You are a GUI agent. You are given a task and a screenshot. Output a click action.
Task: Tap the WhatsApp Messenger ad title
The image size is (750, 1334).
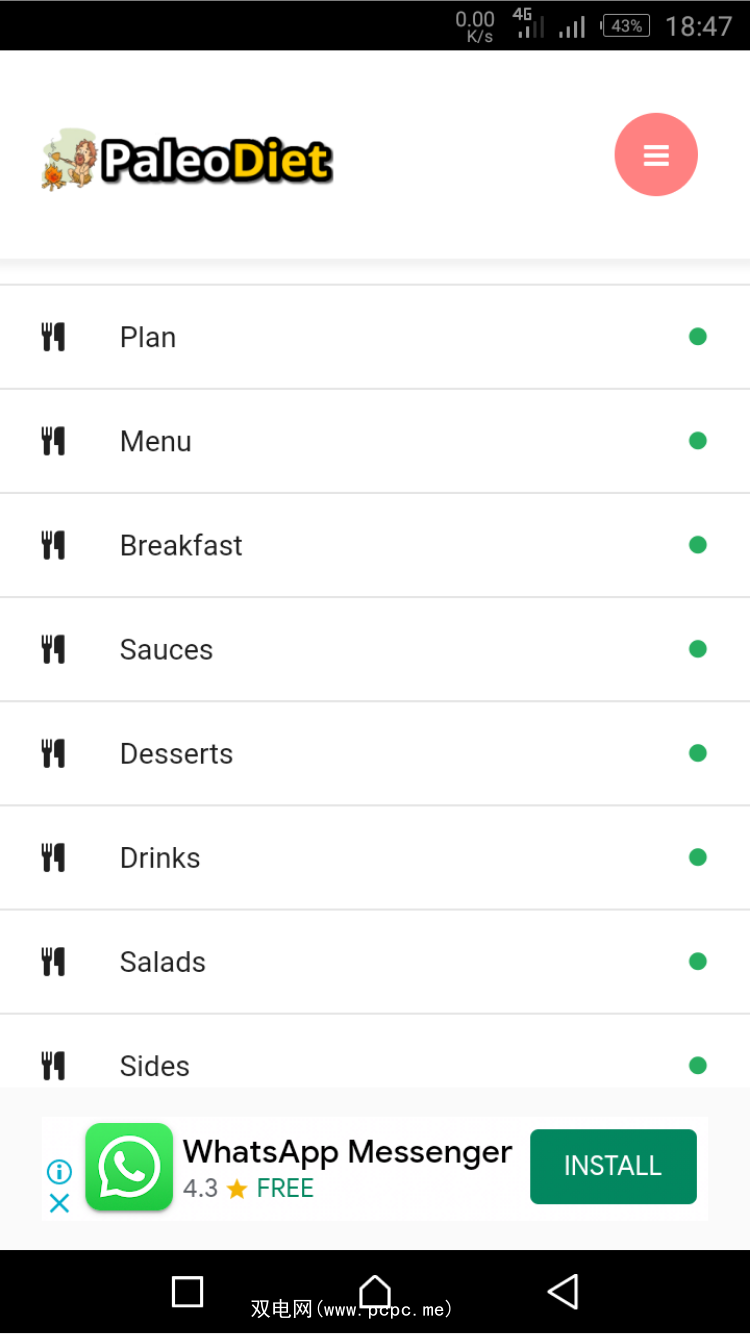tap(347, 1152)
